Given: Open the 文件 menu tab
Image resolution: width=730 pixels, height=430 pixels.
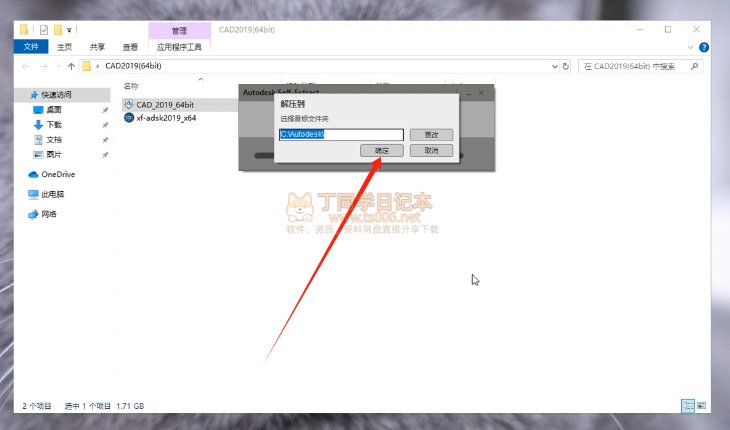Looking at the screenshot, I should tap(31, 47).
